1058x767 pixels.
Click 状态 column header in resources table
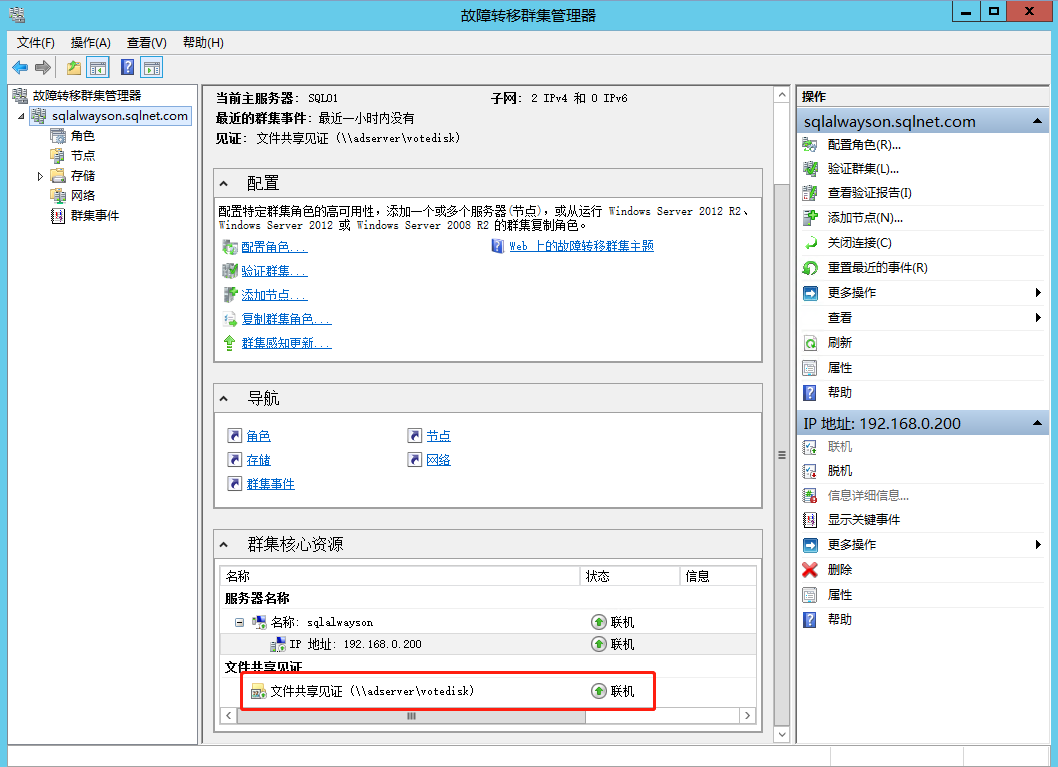point(630,576)
